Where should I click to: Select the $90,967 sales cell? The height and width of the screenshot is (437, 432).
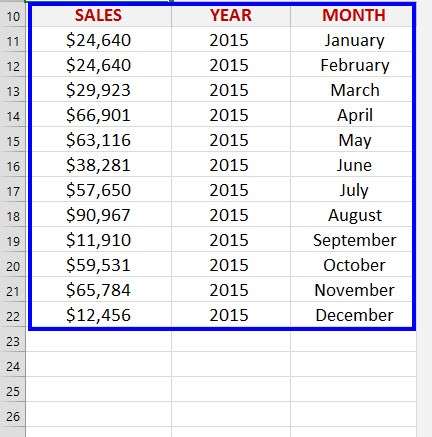pyautogui.click(x=99, y=215)
